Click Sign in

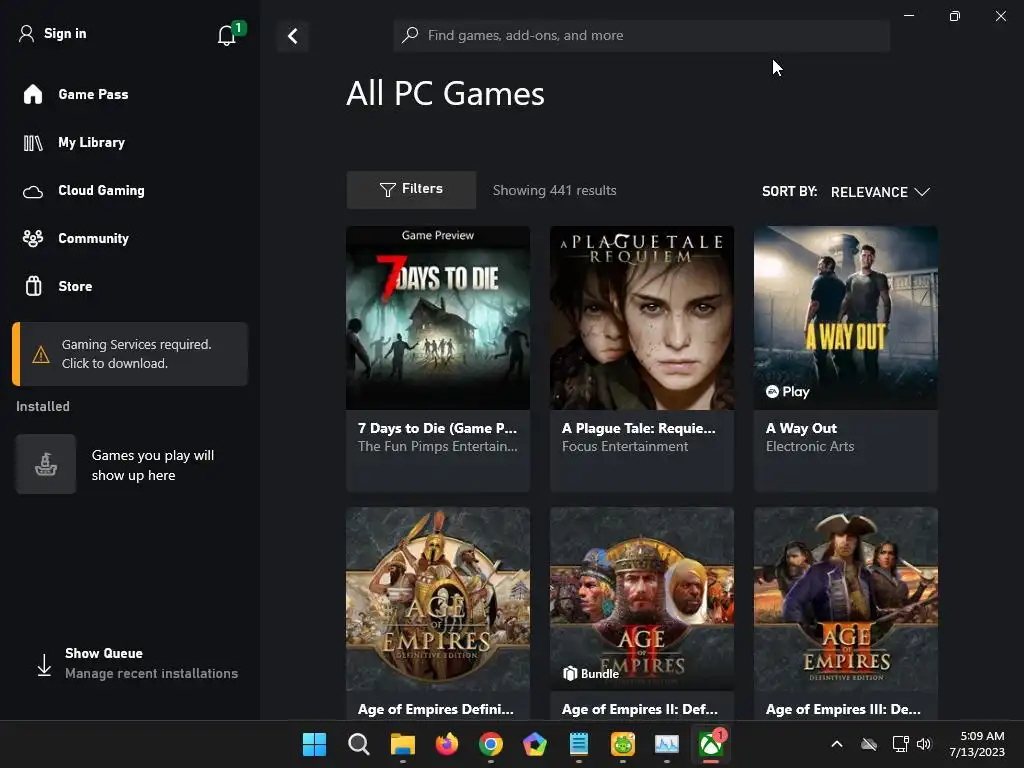tap(65, 33)
